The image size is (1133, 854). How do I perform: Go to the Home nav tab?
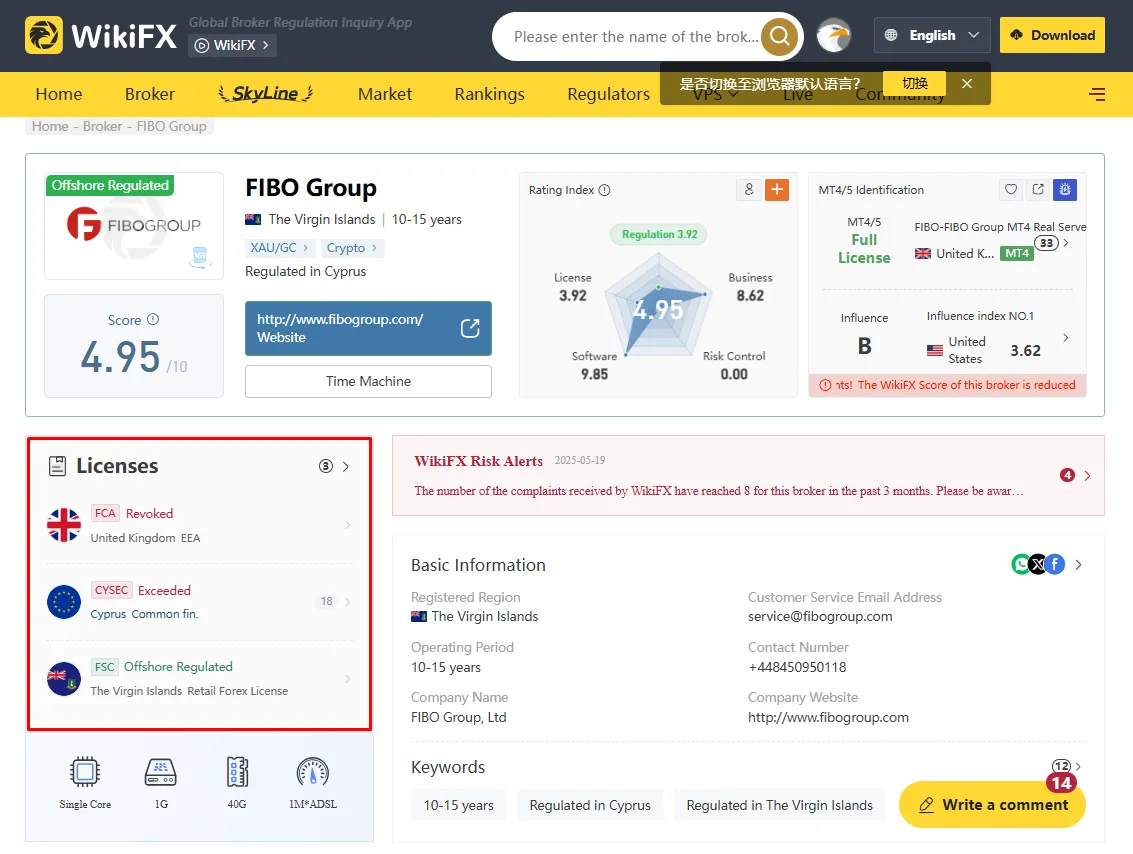point(59,94)
